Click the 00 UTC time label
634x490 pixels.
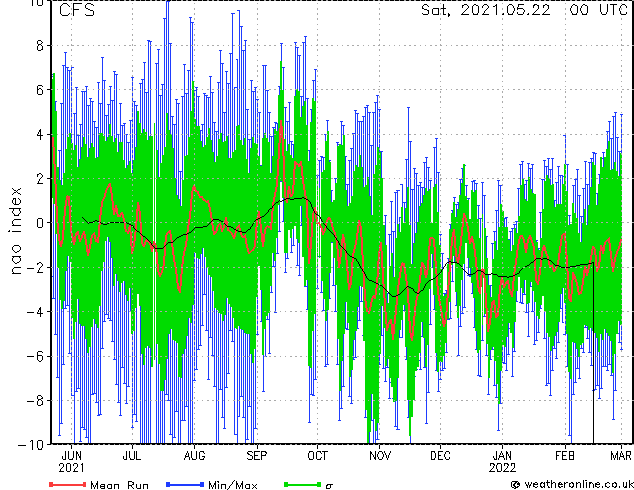click(x=598, y=10)
